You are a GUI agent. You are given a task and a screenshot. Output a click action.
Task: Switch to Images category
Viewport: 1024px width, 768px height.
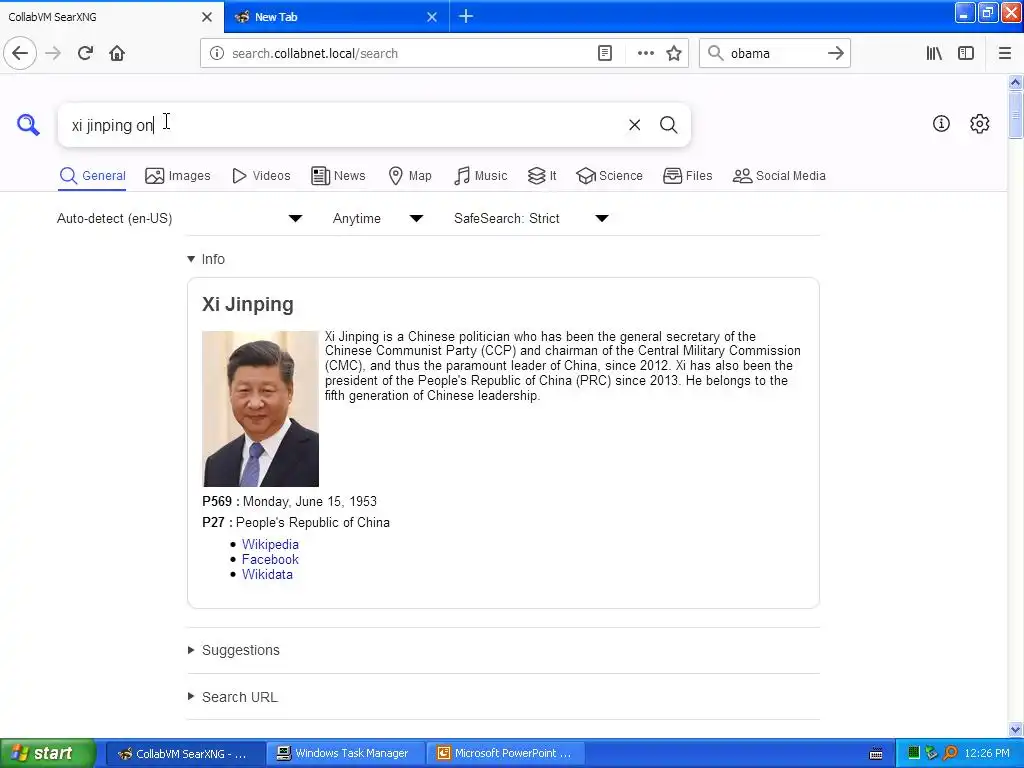click(178, 176)
